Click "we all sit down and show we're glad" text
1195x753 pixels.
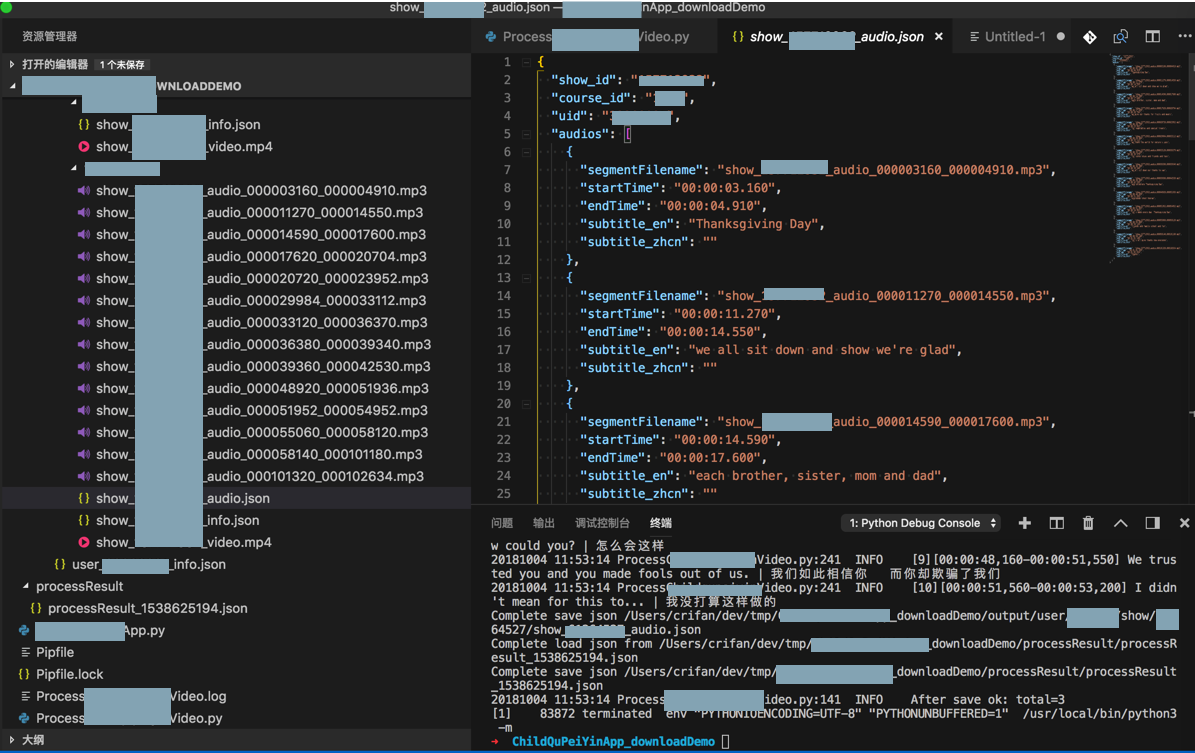[824, 350]
